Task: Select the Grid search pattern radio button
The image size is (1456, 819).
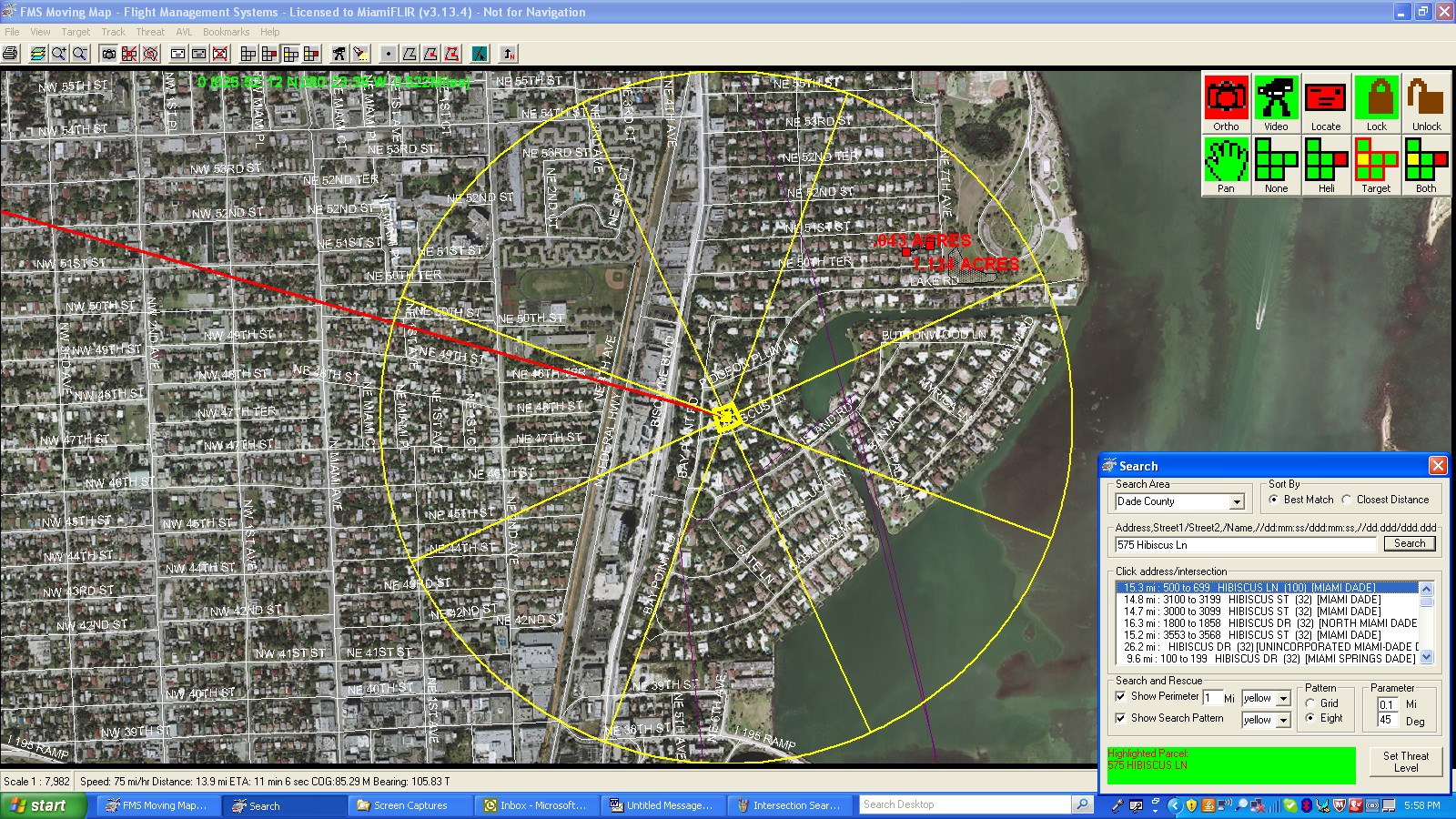Action: pos(1309,703)
